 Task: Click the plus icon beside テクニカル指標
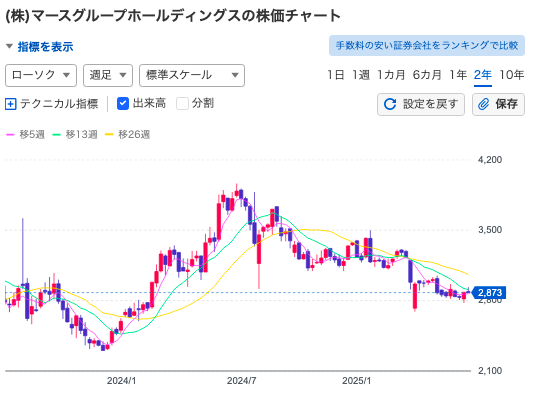(x=11, y=104)
